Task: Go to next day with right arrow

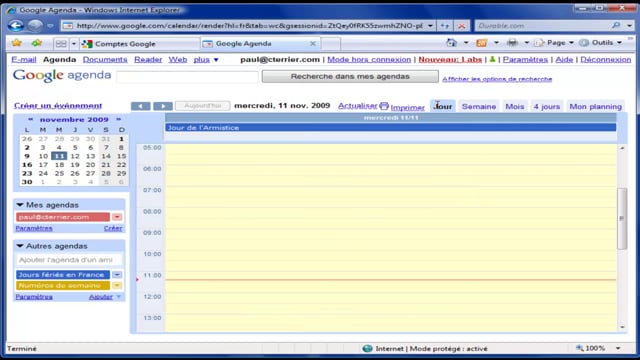Action: [163, 106]
